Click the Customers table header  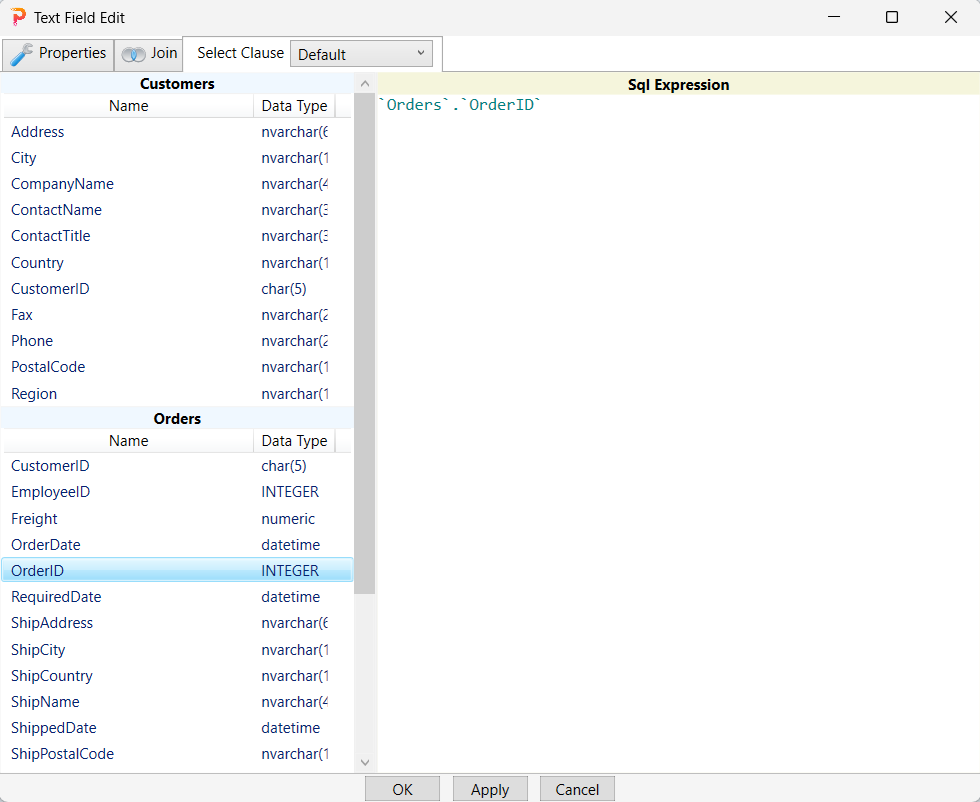coord(178,84)
